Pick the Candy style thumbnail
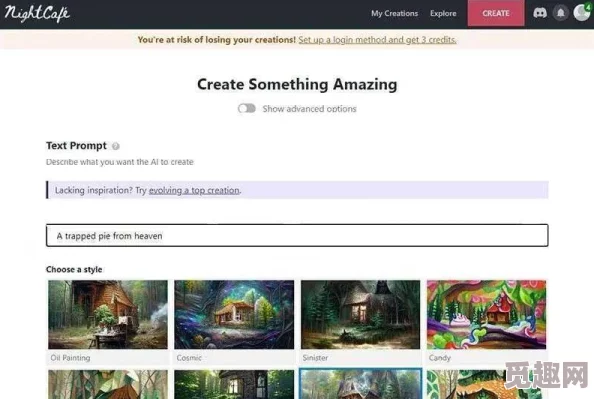This screenshot has width=594, height=399. [486, 321]
